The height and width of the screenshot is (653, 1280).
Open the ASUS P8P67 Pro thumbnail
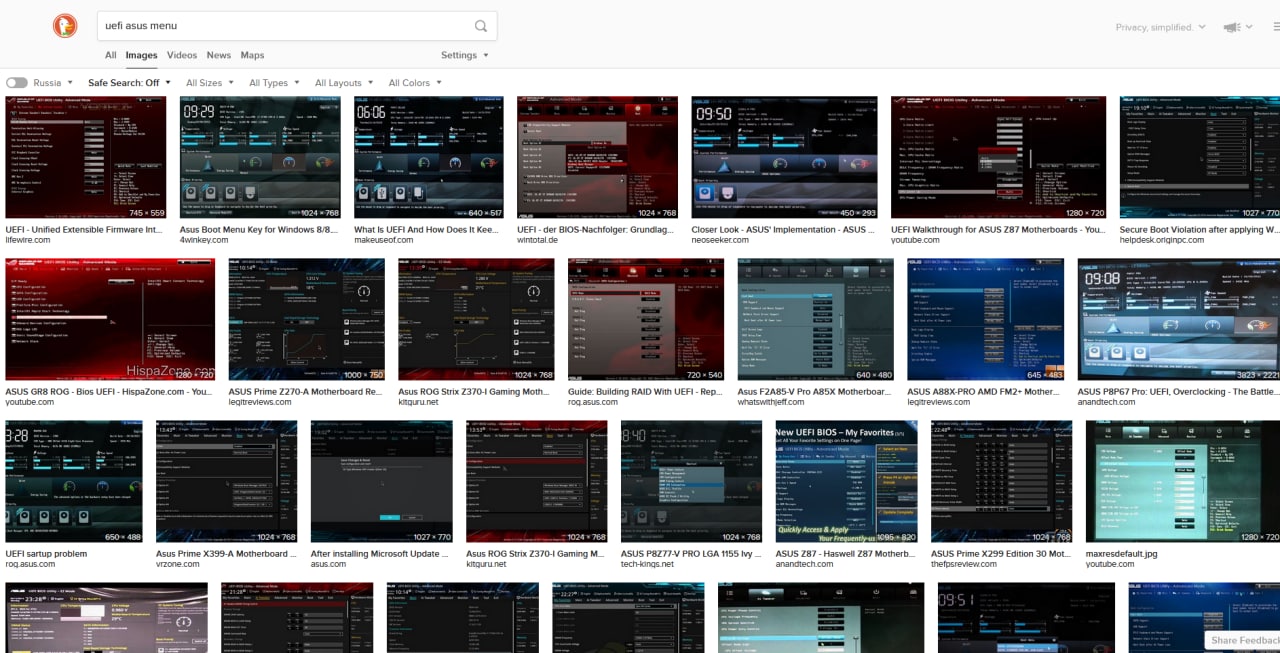1179,319
